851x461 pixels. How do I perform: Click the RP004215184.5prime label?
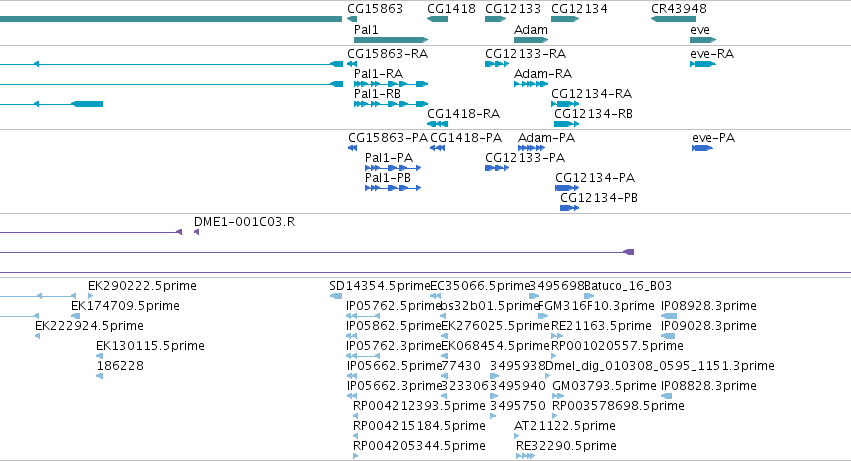419,426
